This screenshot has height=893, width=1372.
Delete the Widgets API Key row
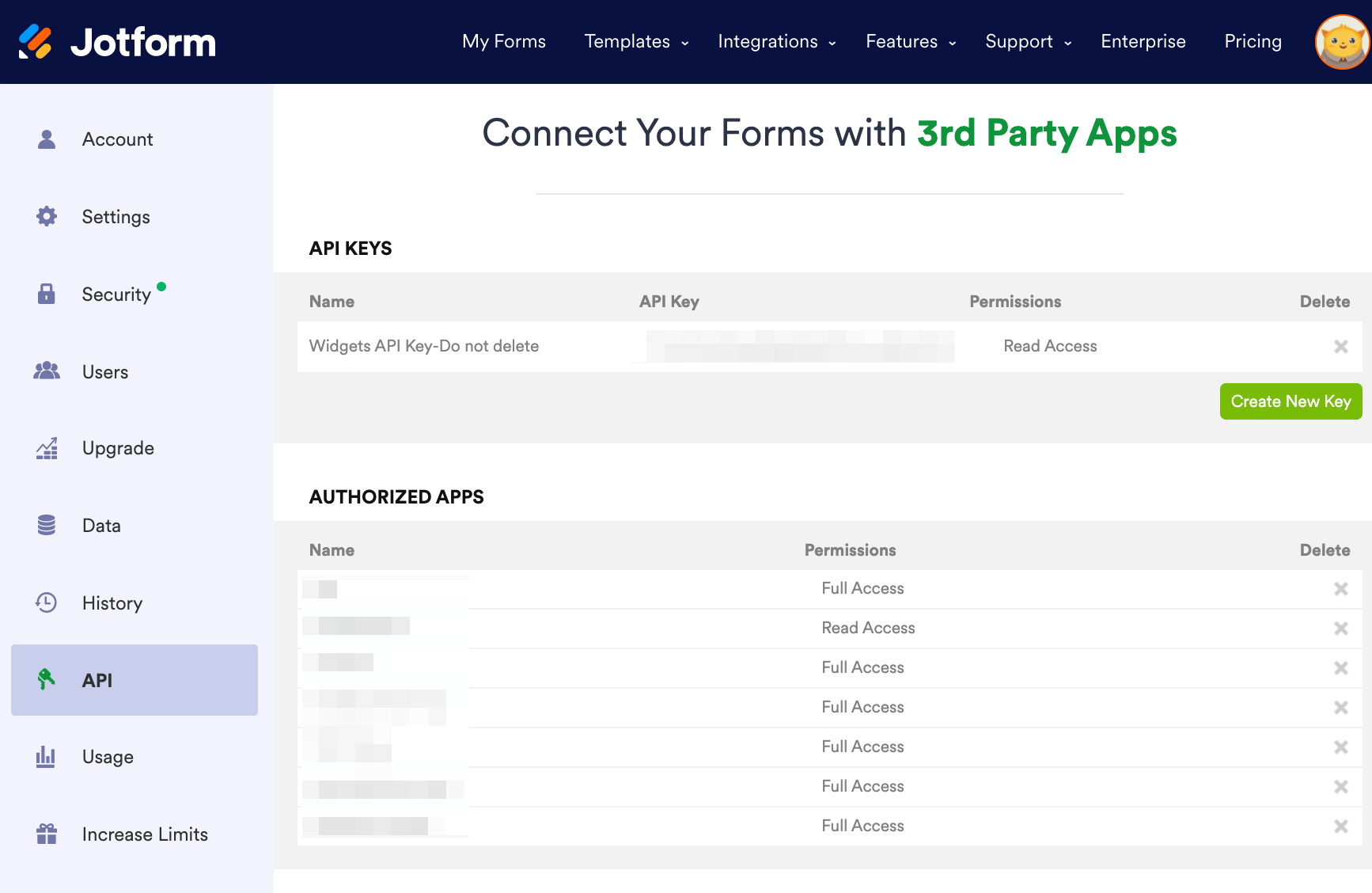coord(1340,346)
